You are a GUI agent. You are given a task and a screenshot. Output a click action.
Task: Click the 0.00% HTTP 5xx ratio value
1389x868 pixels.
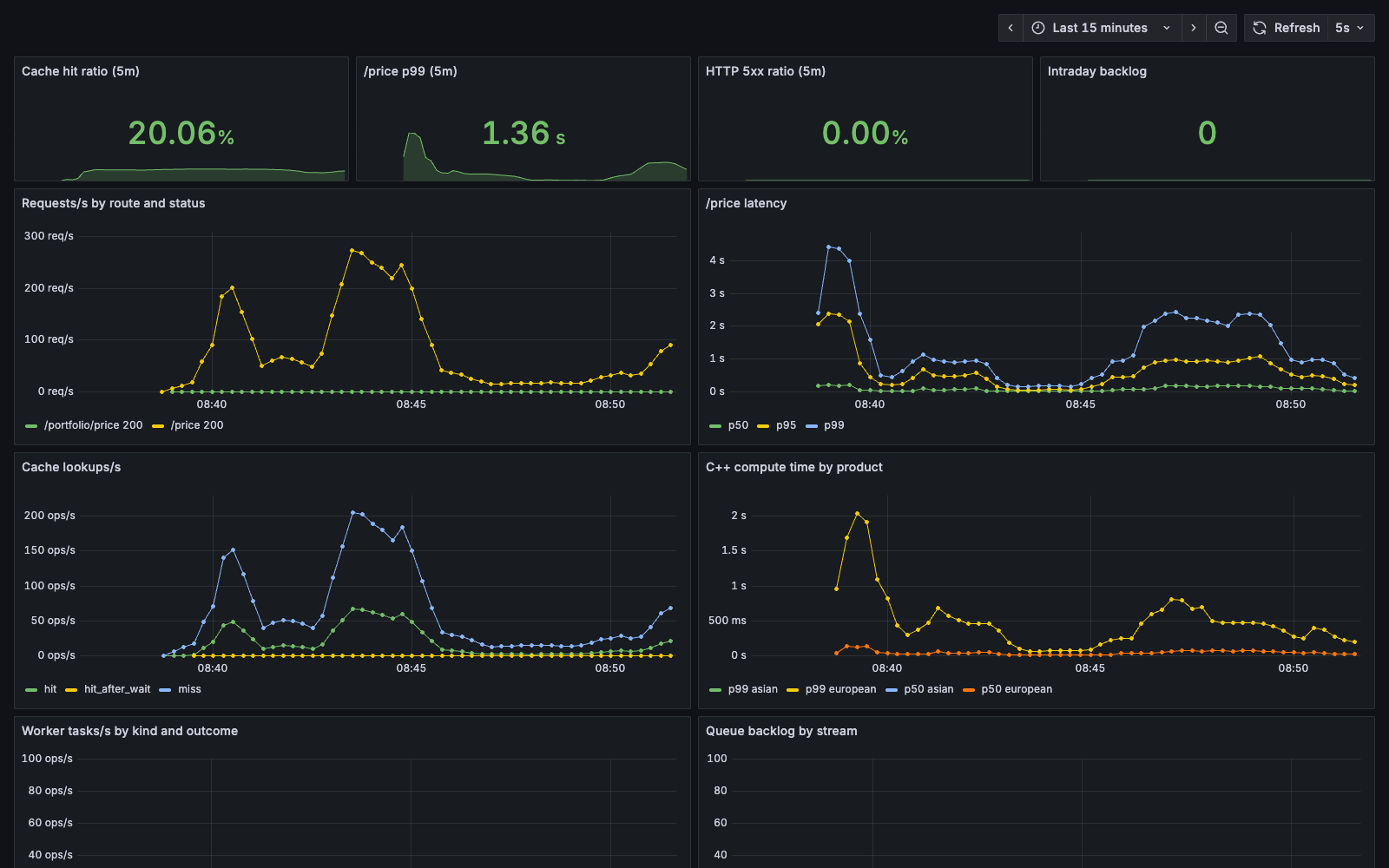[866, 133]
